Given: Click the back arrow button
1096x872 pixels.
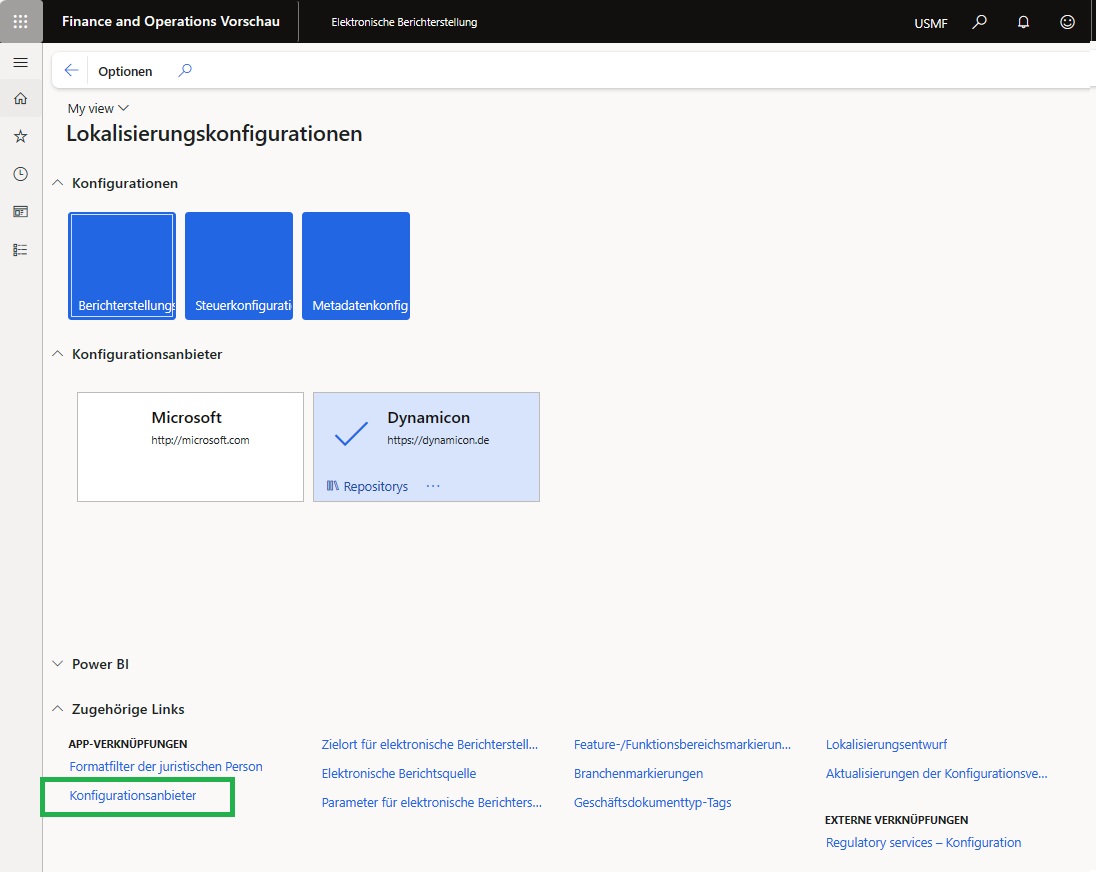Looking at the screenshot, I should click(71, 71).
